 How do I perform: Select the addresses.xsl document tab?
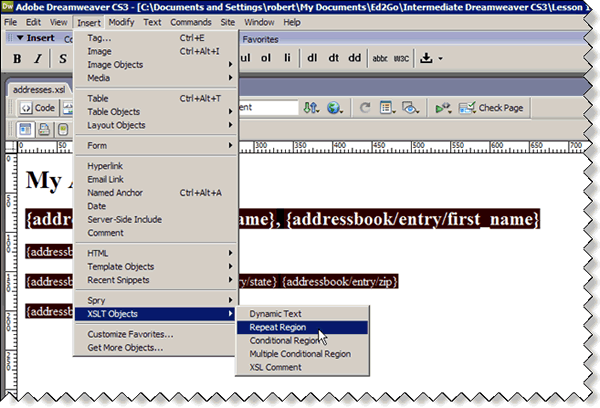(39, 90)
